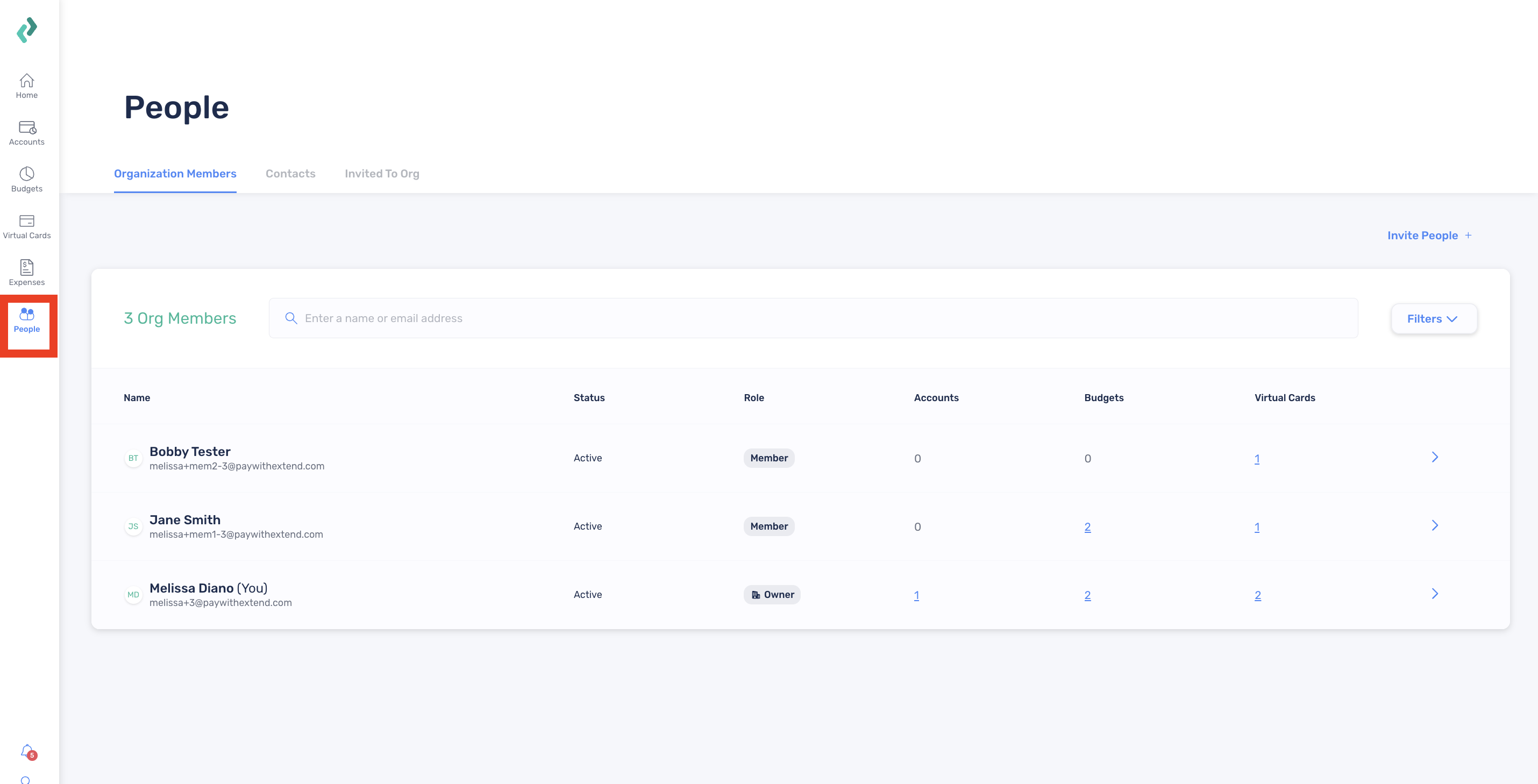
Task: Open Bobby Tester's row chevron
Action: pyautogui.click(x=1435, y=458)
